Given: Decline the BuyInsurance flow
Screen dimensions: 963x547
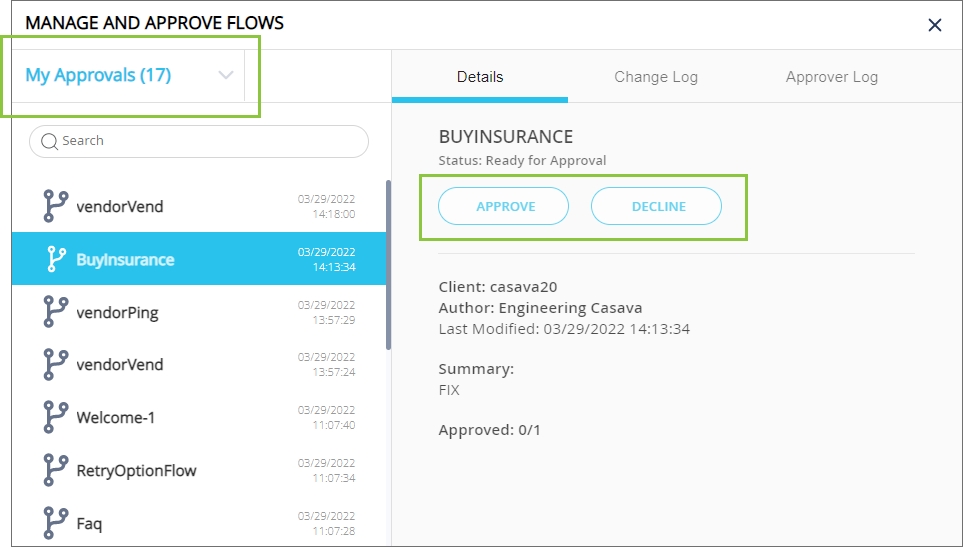Looking at the screenshot, I should [x=657, y=206].
